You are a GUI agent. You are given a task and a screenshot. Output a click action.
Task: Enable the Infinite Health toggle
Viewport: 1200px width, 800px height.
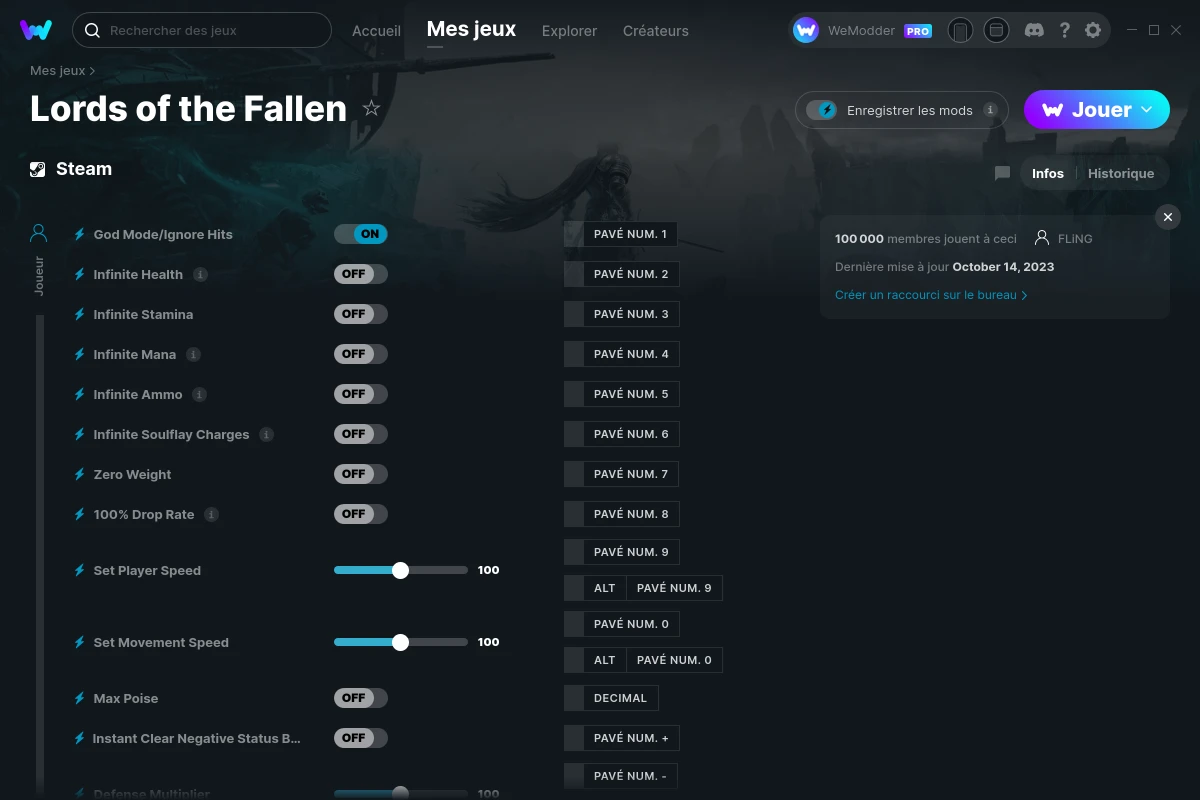pos(360,274)
